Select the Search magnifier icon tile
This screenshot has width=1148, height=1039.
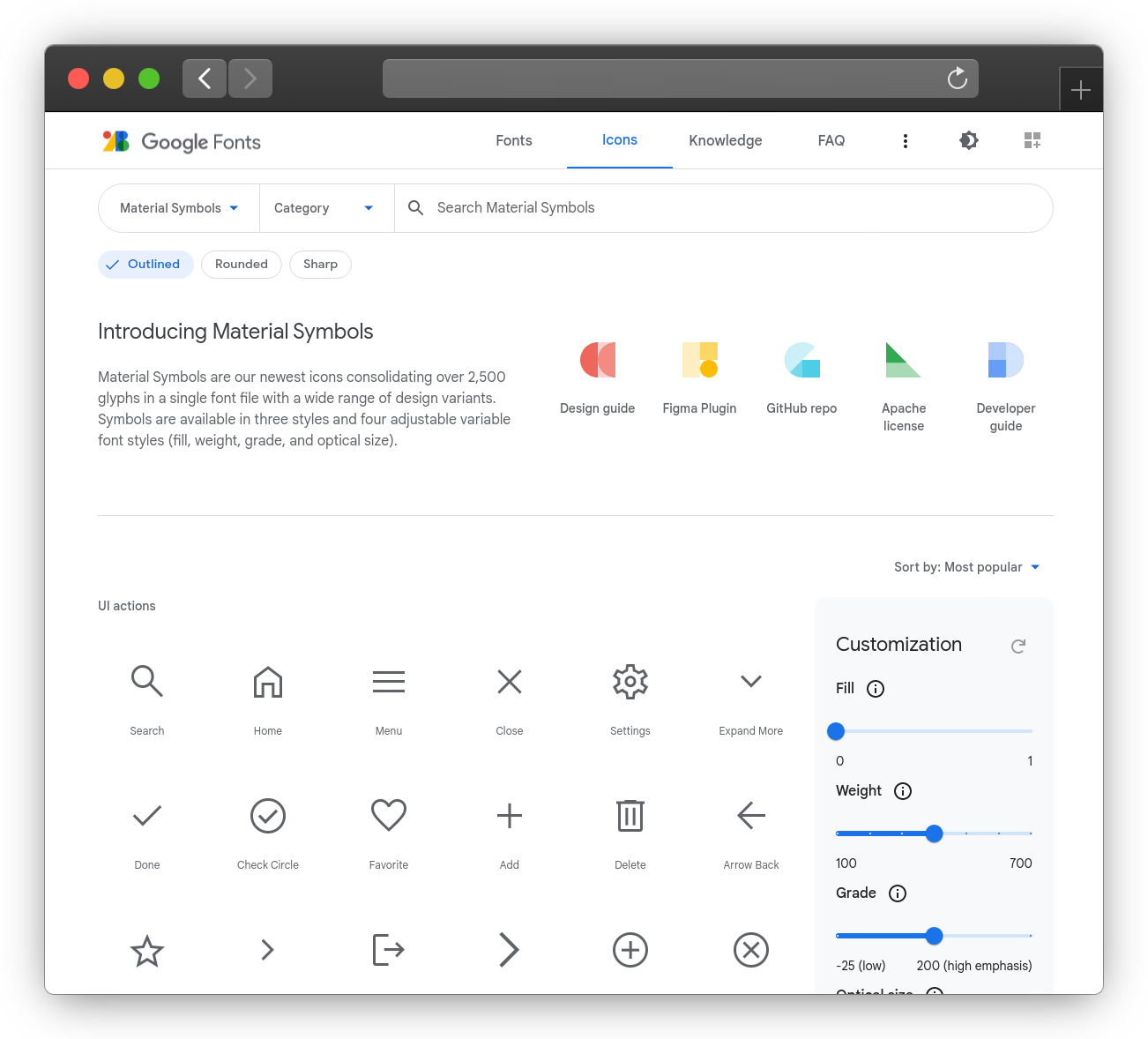click(147, 699)
